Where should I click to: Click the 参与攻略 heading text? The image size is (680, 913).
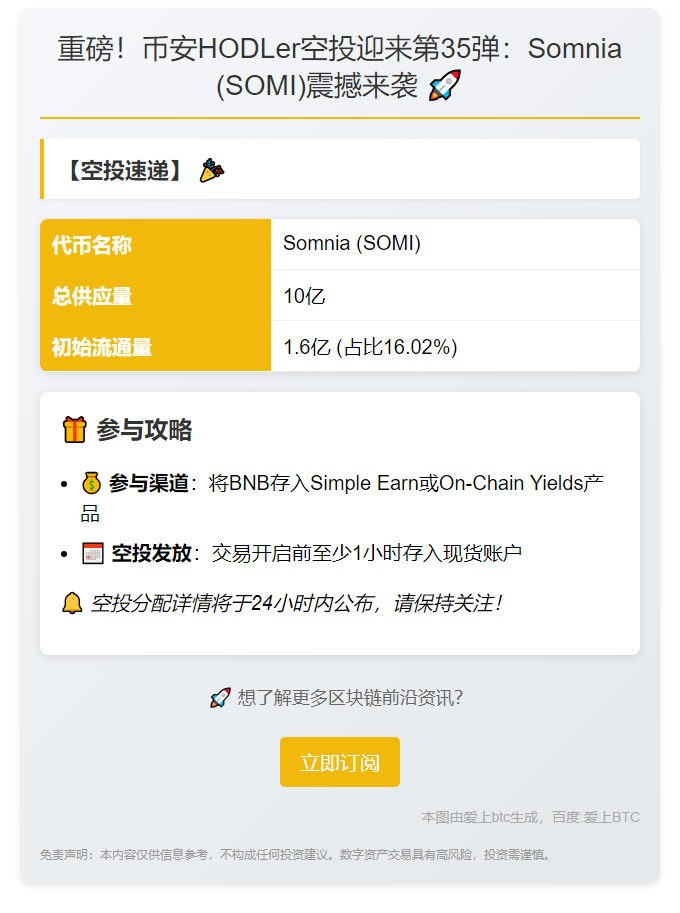pyautogui.click(x=144, y=430)
